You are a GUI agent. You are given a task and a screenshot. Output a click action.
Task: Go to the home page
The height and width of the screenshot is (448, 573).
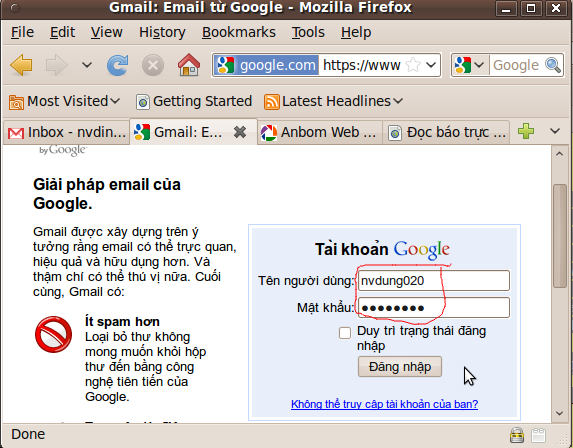point(189,65)
